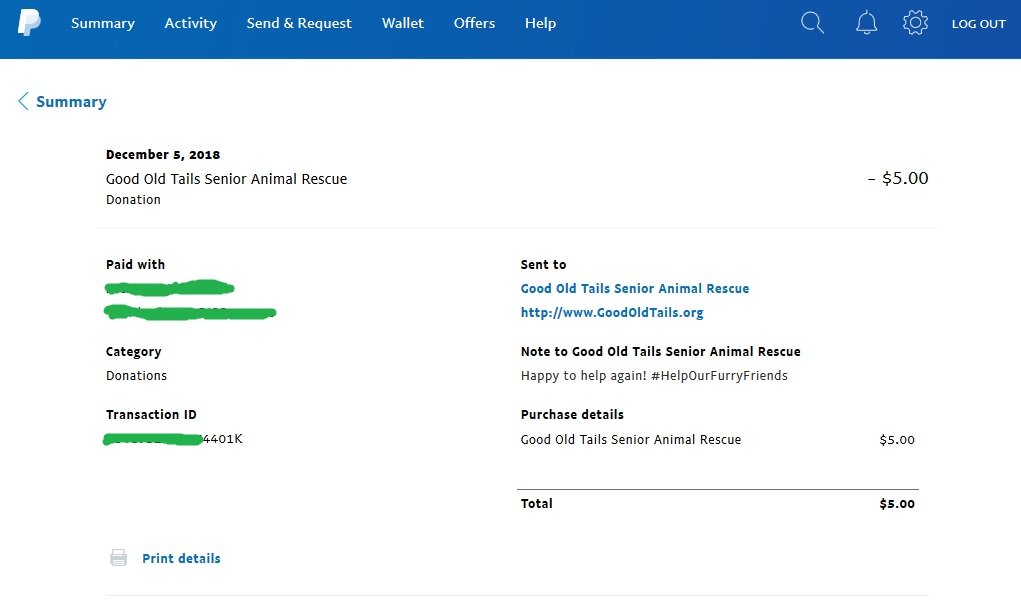This screenshot has height=603, width=1021.
Task: Click the printer icon beside Print details
Action: tap(119, 558)
